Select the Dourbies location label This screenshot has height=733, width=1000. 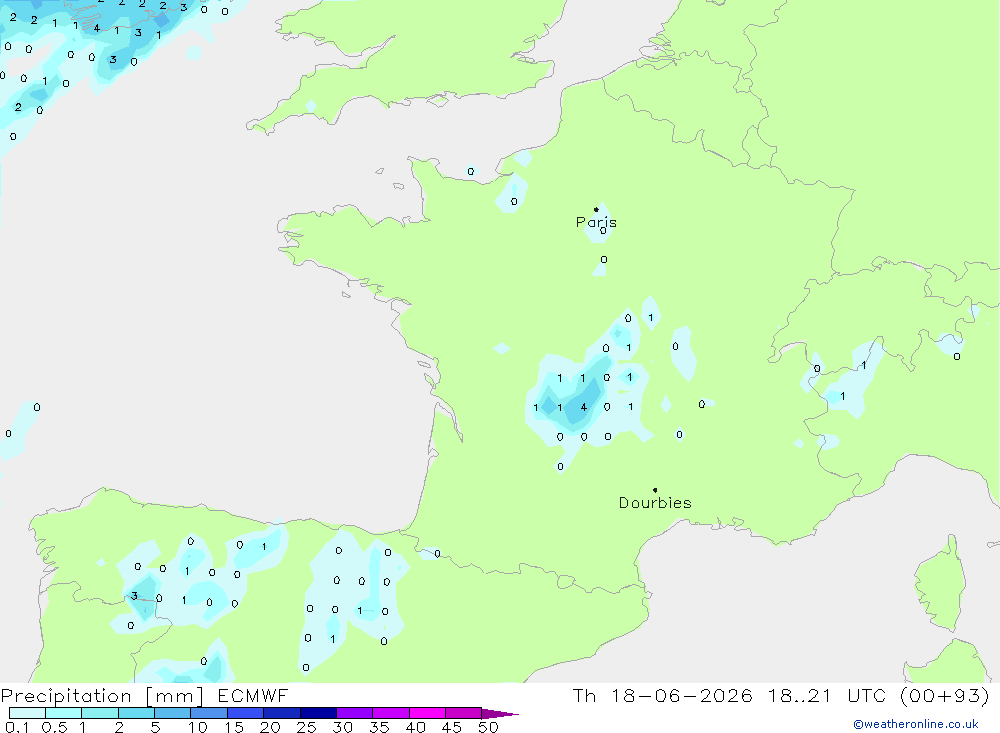pyautogui.click(x=655, y=503)
